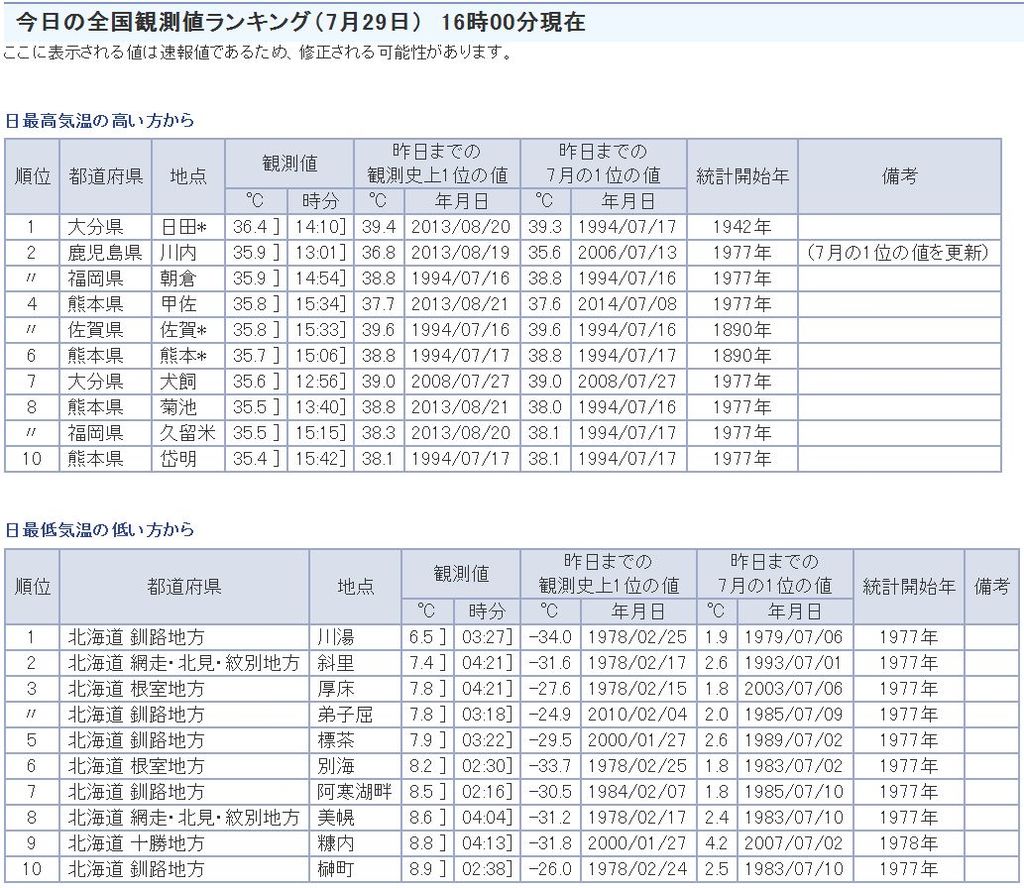Click the 斜里 location entry

coord(335,662)
